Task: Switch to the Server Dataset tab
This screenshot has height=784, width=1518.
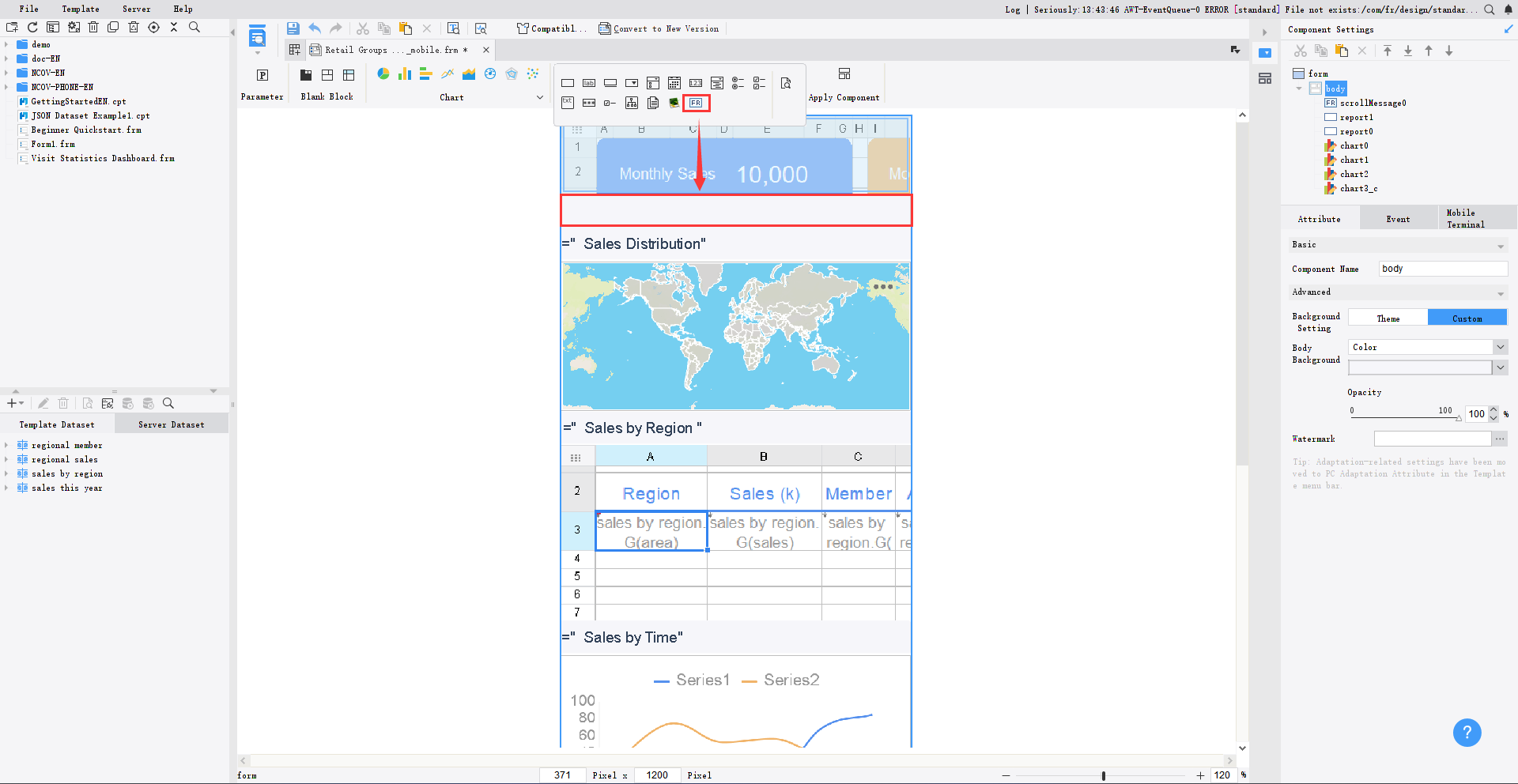Action: click(172, 424)
